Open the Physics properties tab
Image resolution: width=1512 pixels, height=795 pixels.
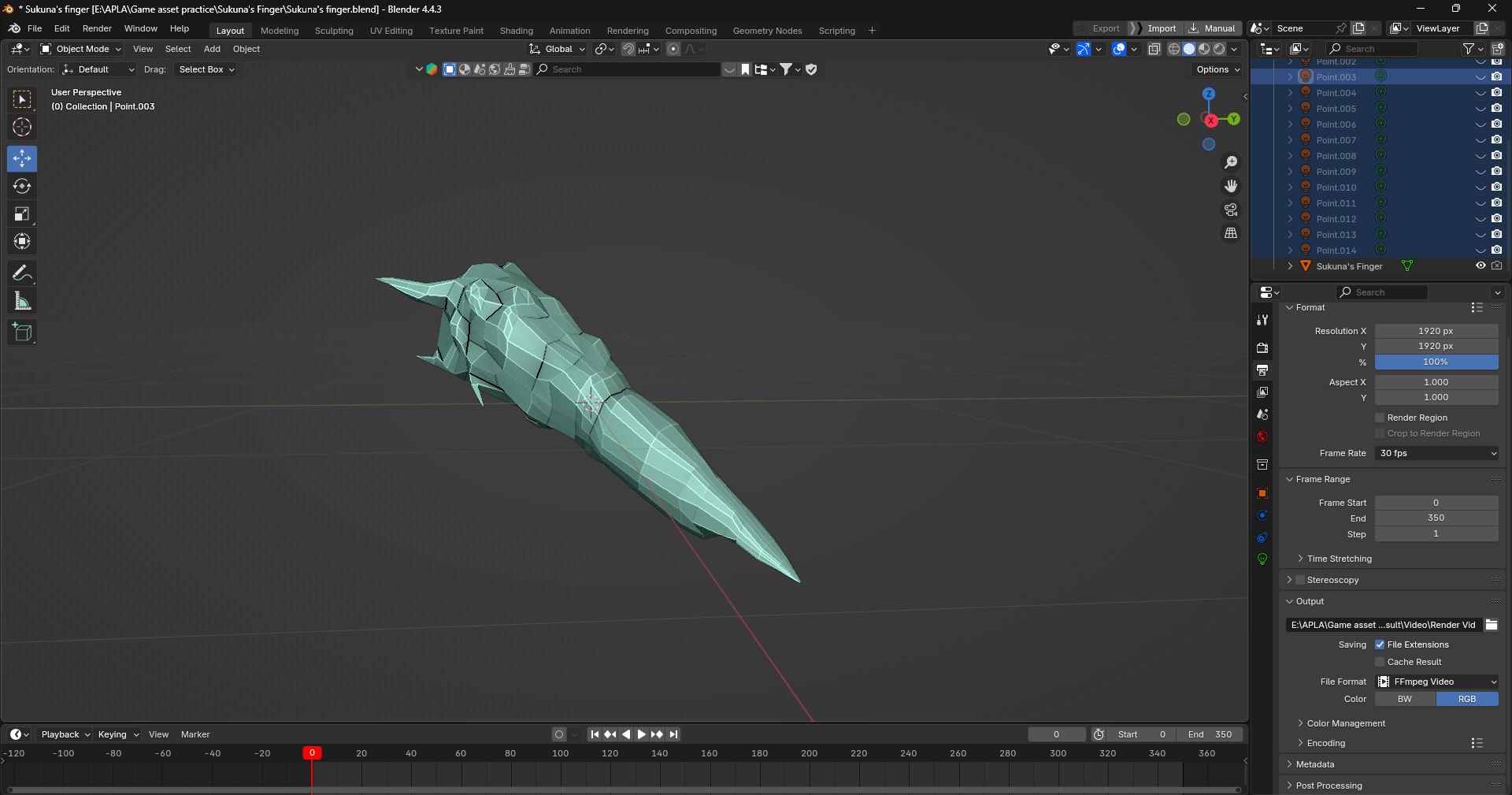pyautogui.click(x=1262, y=515)
